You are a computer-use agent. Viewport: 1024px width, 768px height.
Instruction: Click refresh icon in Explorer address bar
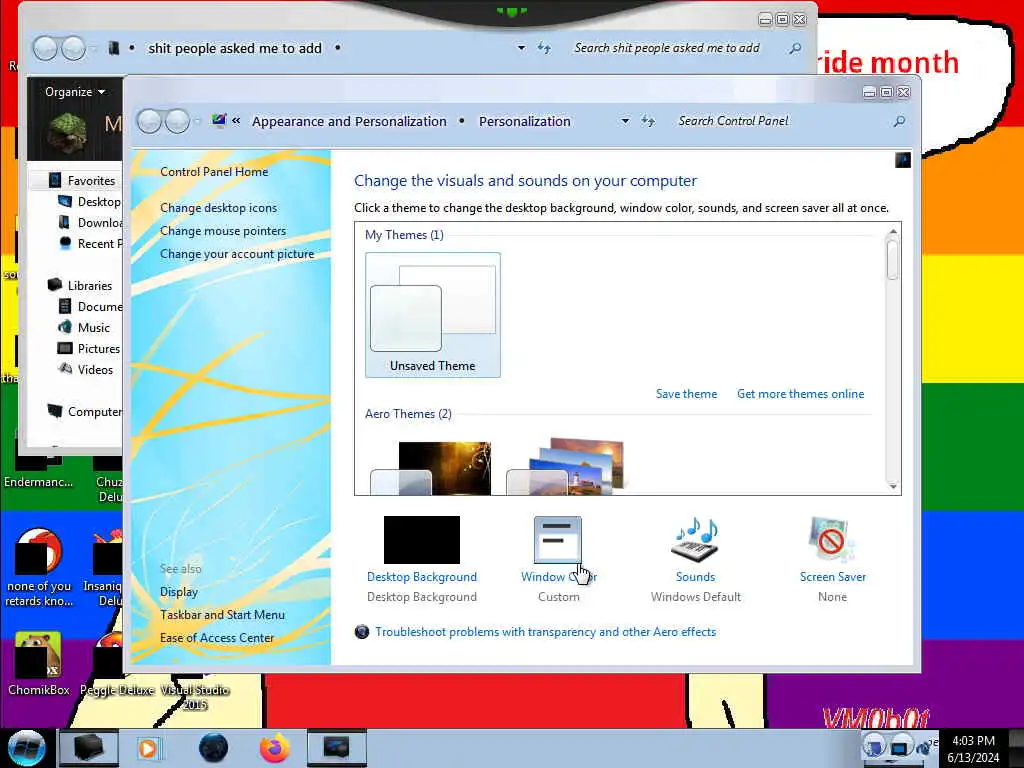pos(544,48)
